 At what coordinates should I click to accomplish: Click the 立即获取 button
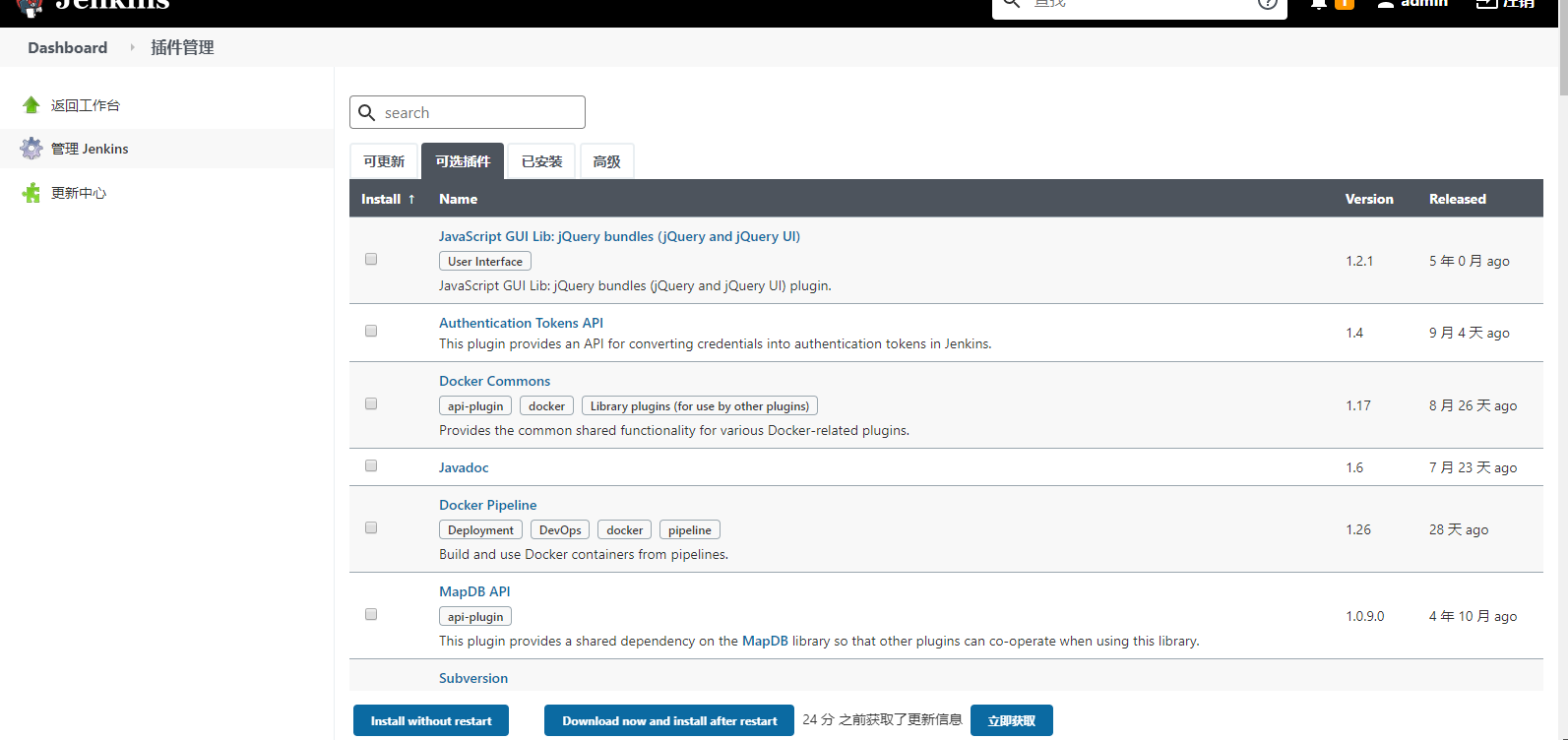1012,720
